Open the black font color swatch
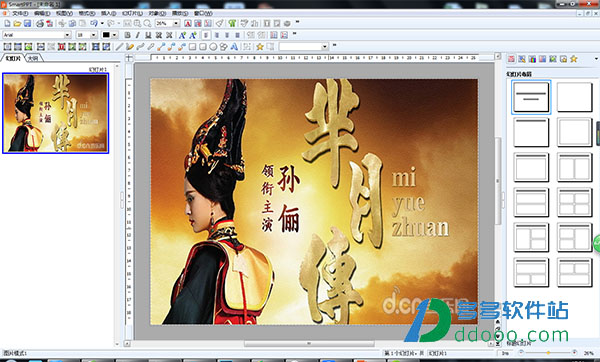Screen dimensions: 600x362 (x=106, y=35)
